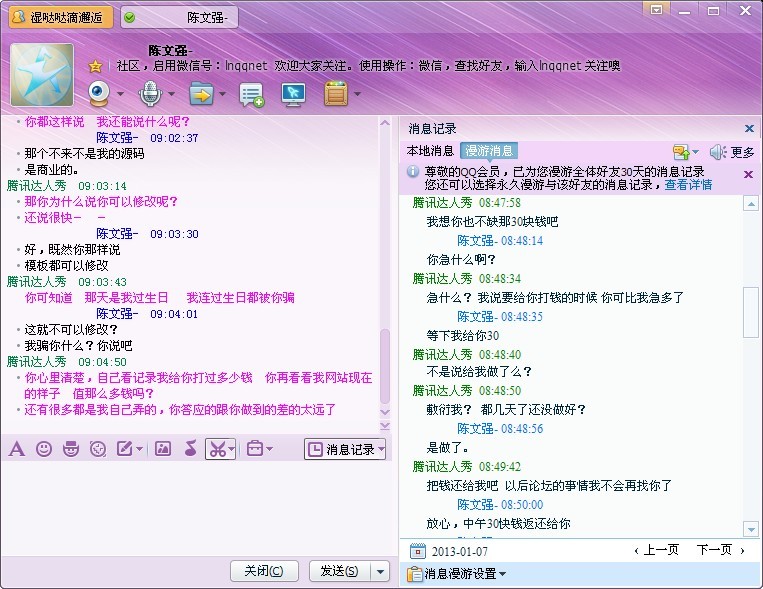Go to 下一页 of message history
Screen dimensions: 763x589
[x=721, y=550]
